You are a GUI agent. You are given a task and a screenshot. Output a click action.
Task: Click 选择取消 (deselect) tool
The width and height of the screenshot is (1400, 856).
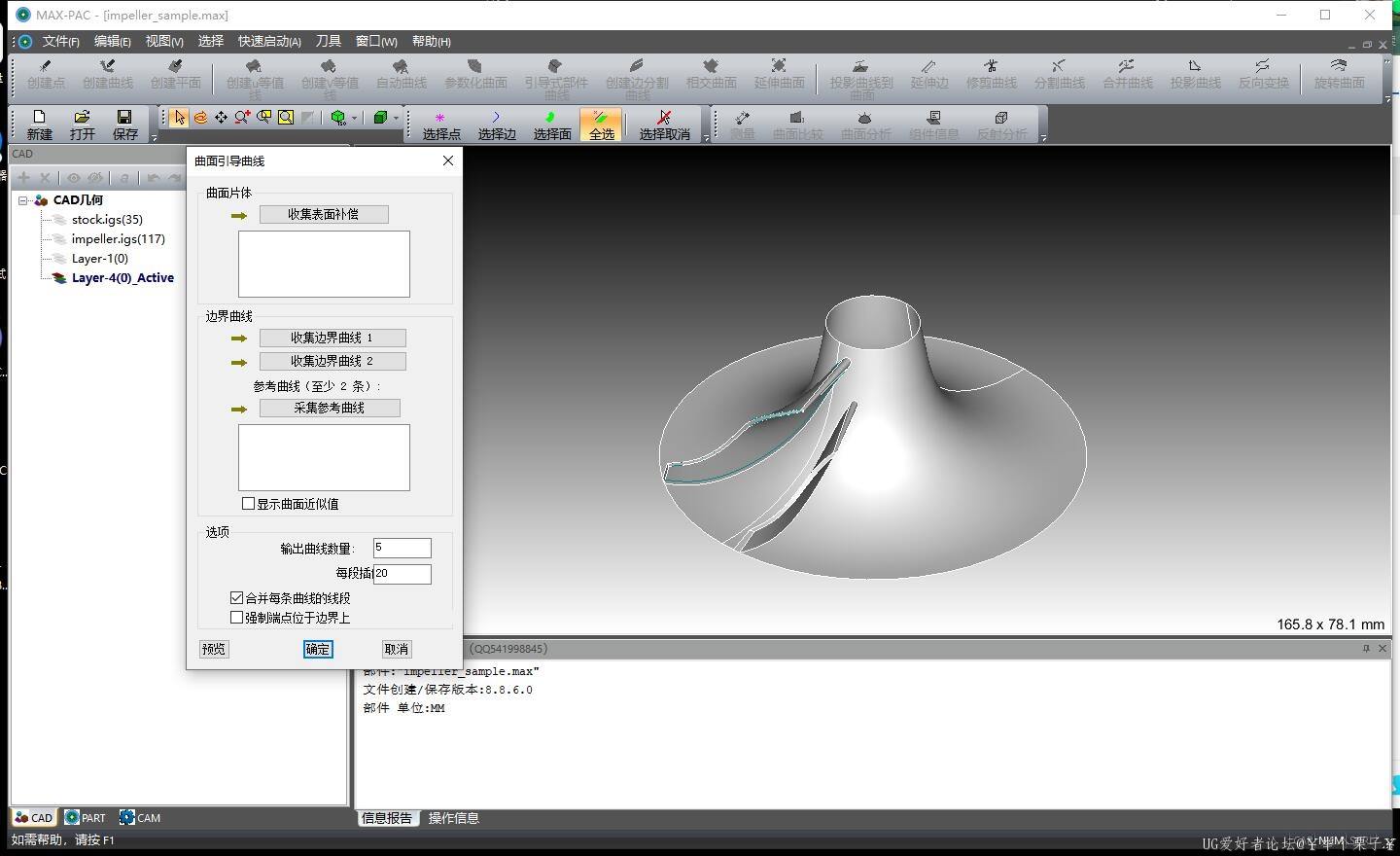click(664, 125)
